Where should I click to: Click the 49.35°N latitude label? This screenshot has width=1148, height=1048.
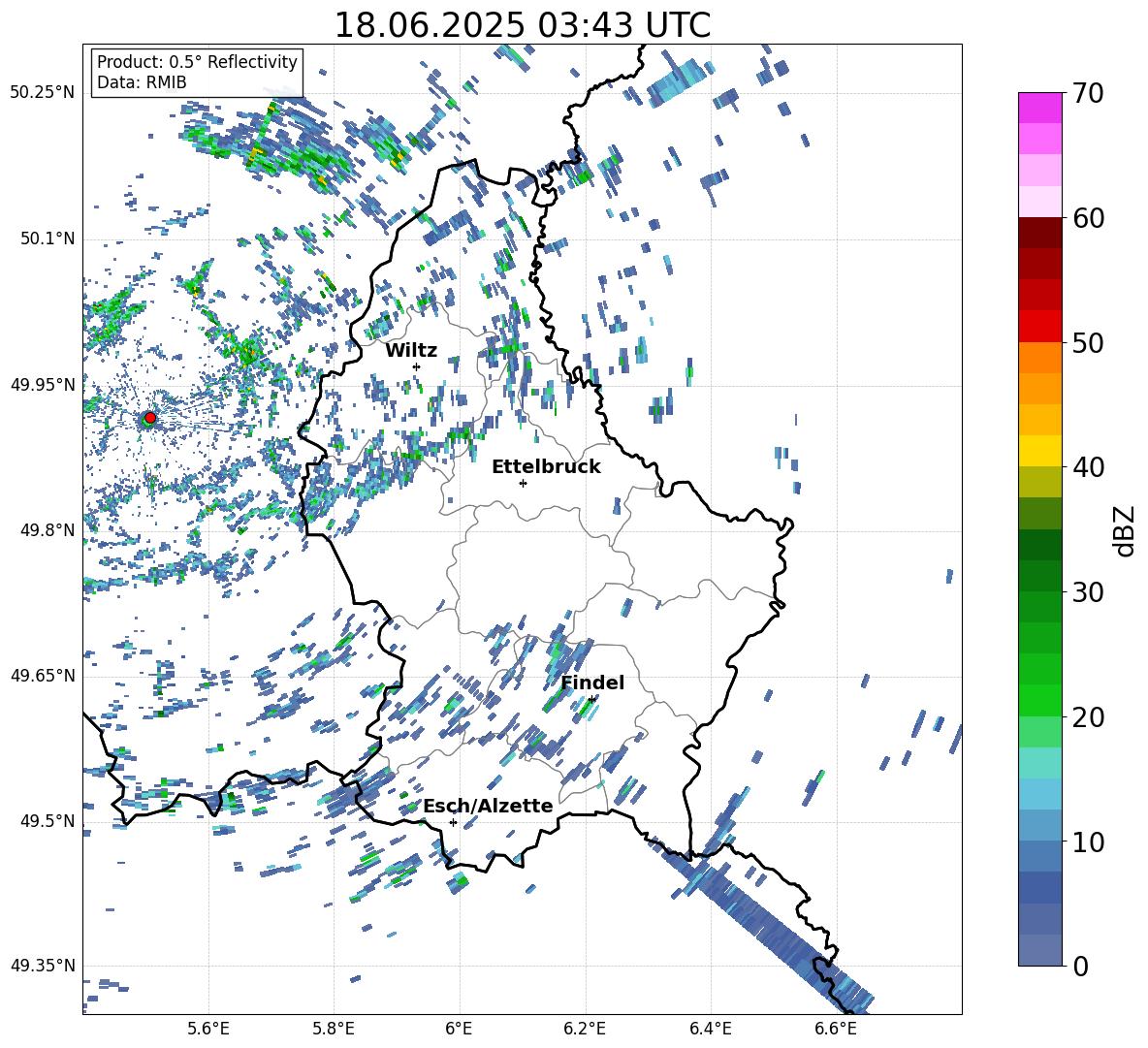pos(43,966)
